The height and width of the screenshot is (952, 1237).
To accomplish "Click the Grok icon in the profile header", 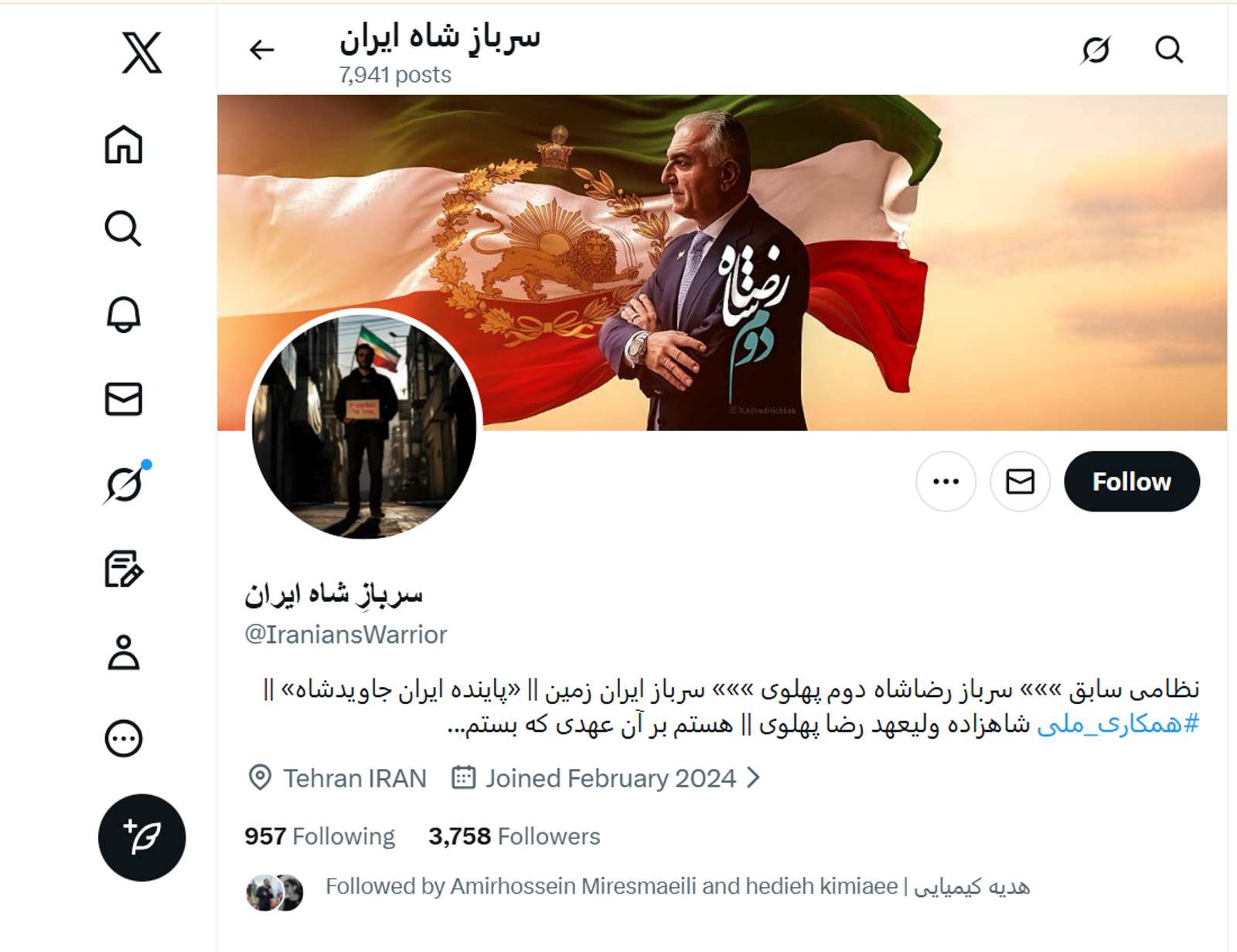I will coord(1096,50).
